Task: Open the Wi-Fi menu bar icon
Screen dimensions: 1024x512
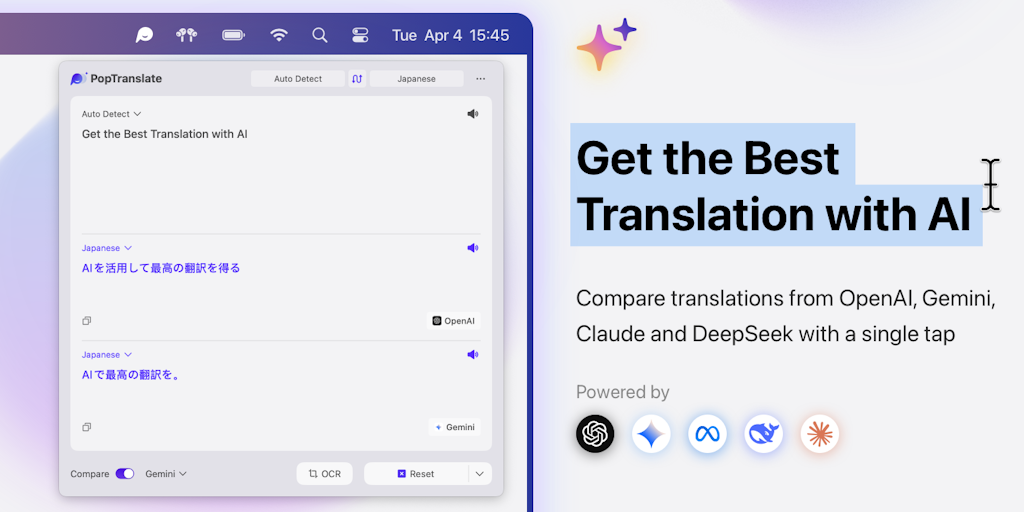Action: 279,35
